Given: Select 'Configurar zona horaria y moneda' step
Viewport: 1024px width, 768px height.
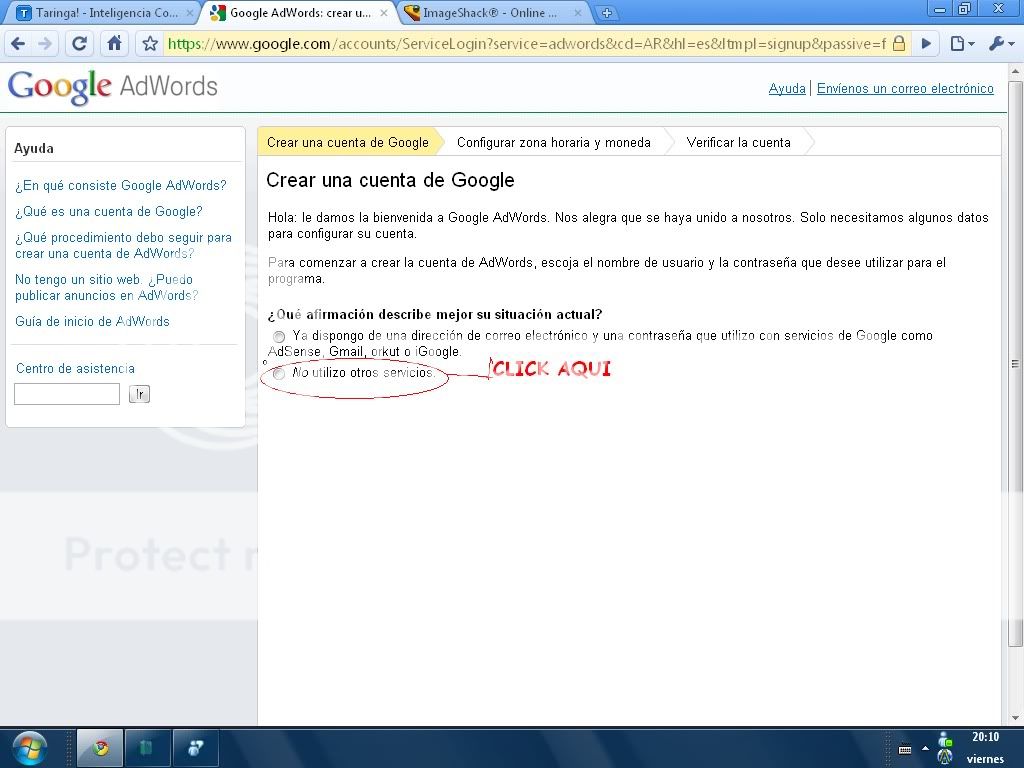Looking at the screenshot, I should pos(554,142).
